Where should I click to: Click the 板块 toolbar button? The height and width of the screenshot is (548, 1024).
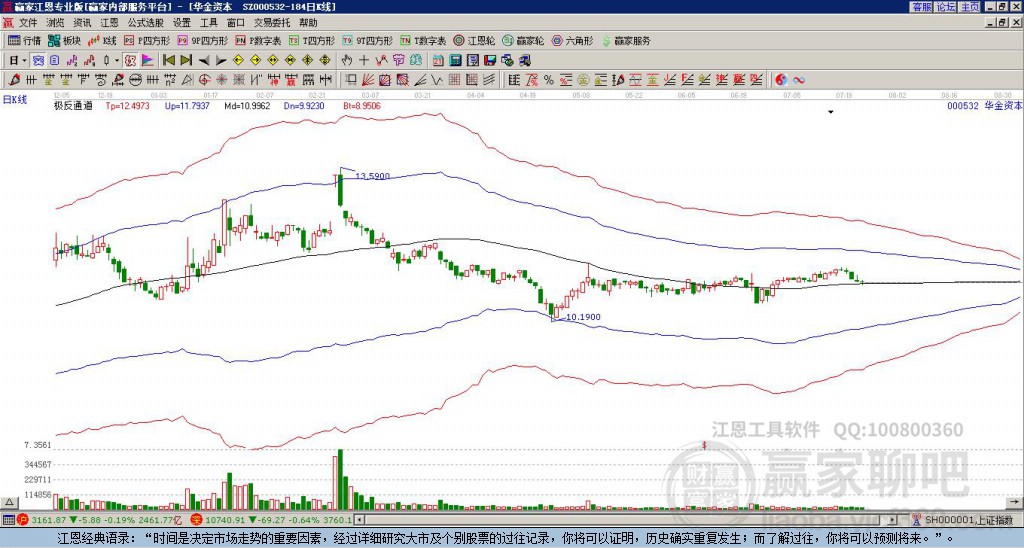click(65, 40)
